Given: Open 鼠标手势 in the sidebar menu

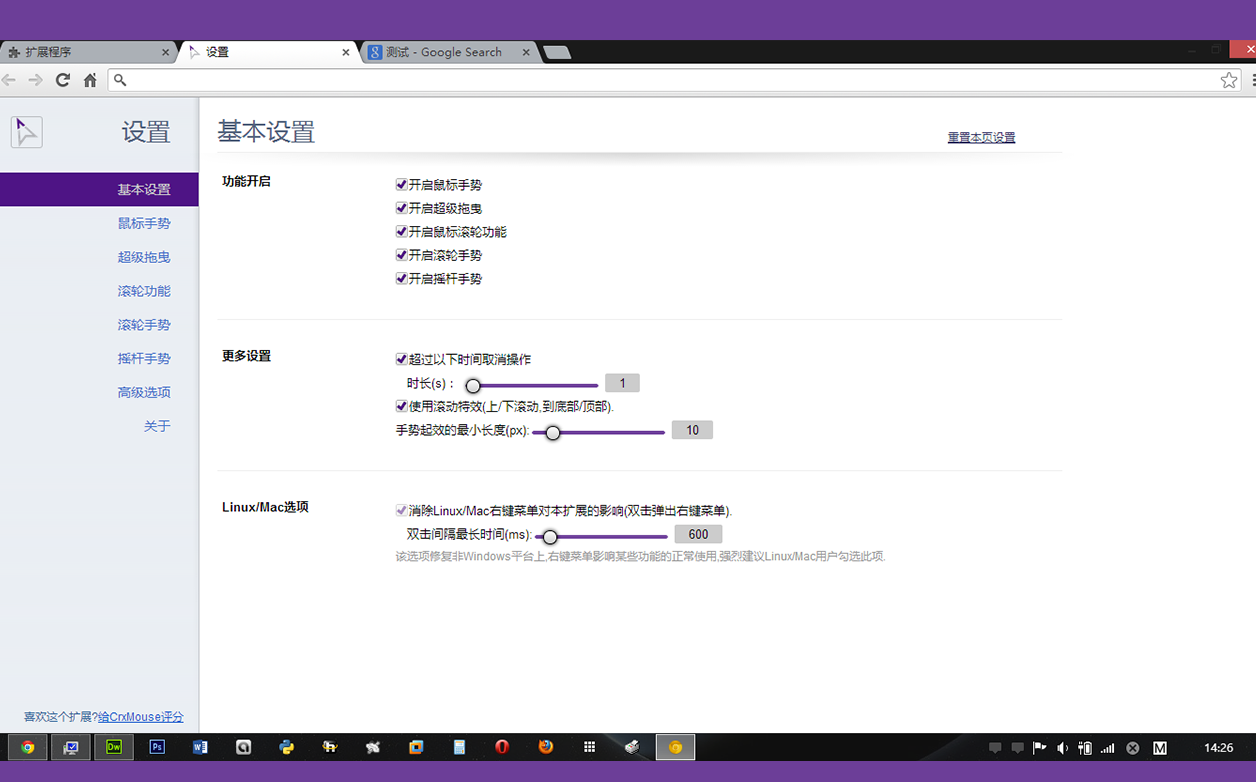Looking at the screenshot, I should click(x=144, y=223).
